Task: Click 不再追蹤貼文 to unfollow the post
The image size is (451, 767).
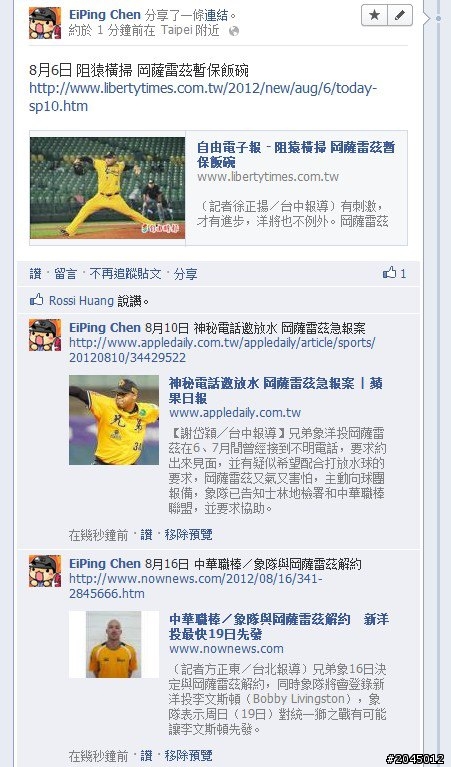Action: pos(125,274)
